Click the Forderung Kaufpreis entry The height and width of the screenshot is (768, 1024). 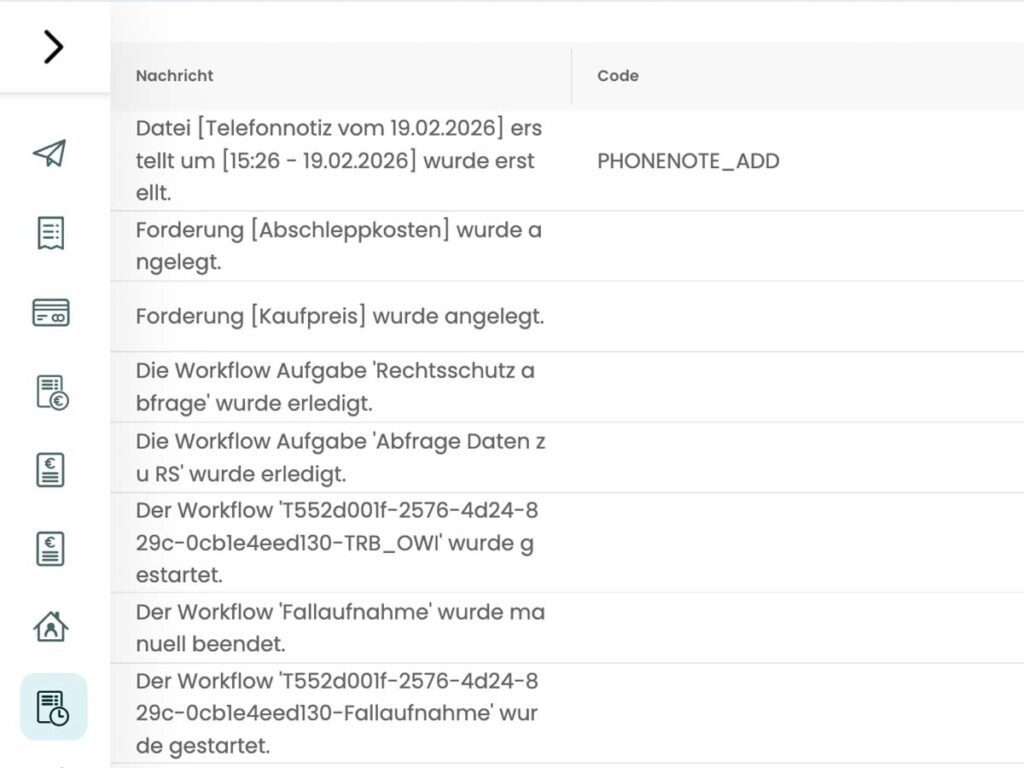[x=340, y=316]
